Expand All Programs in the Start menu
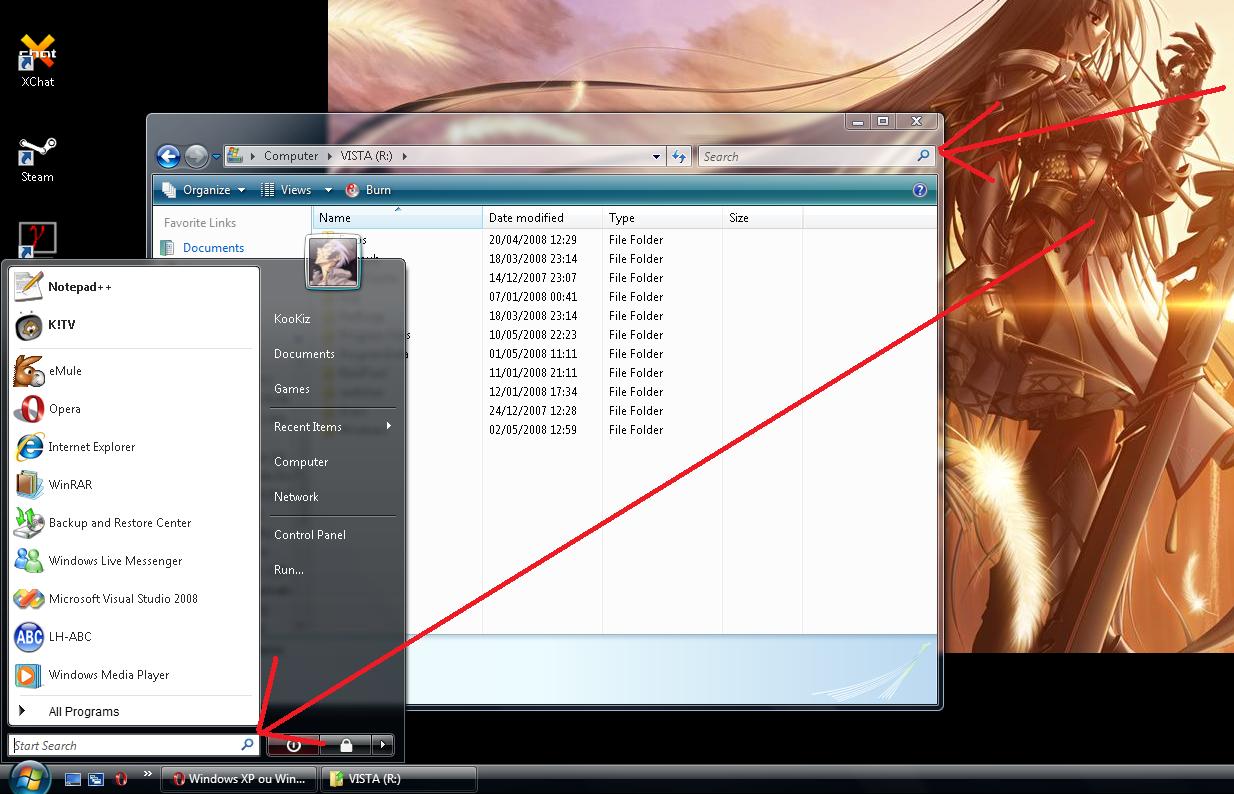The height and width of the screenshot is (794, 1234). coord(83,712)
